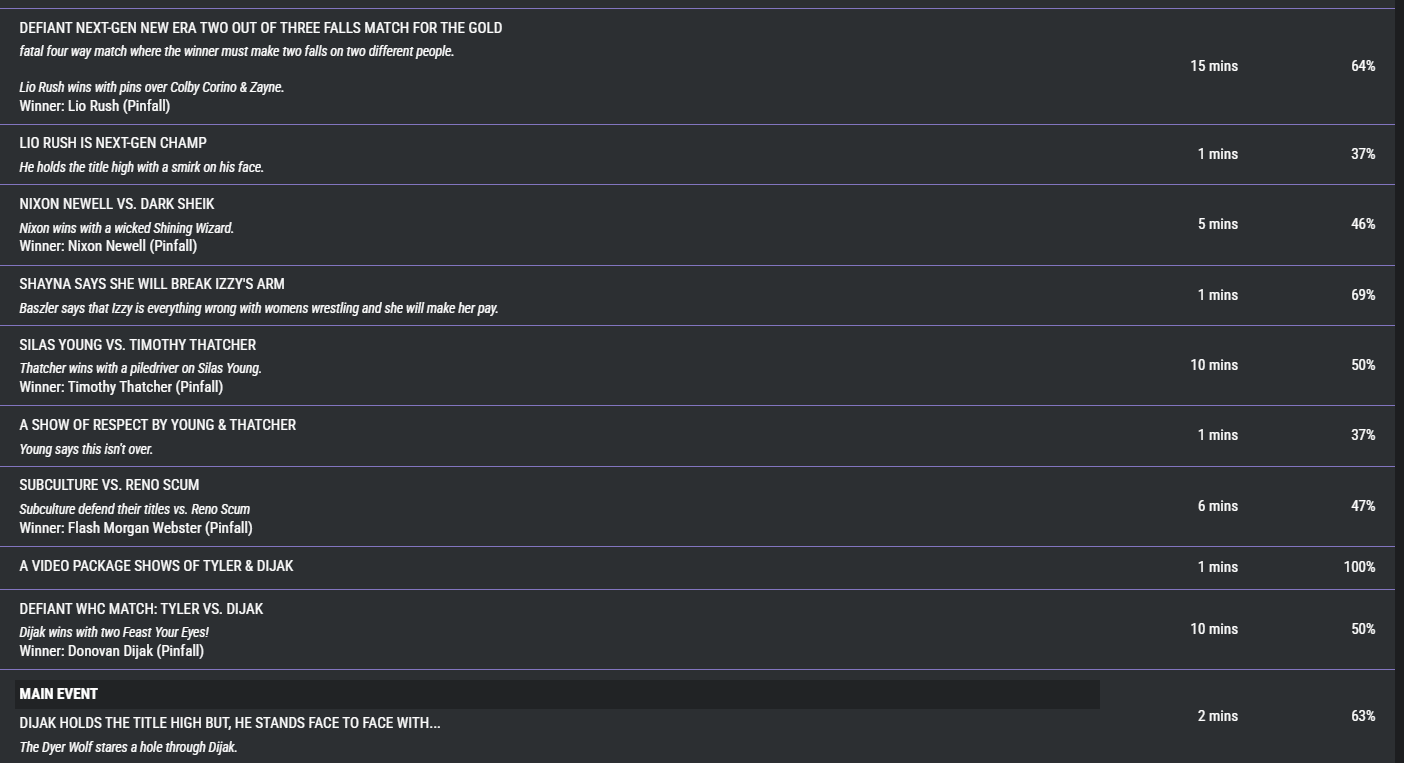Image resolution: width=1404 pixels, height=763 pixels.
Task: Select the "Lio Rush Is Next-Gen Champ" segment
Action: (x=113, y=143)
